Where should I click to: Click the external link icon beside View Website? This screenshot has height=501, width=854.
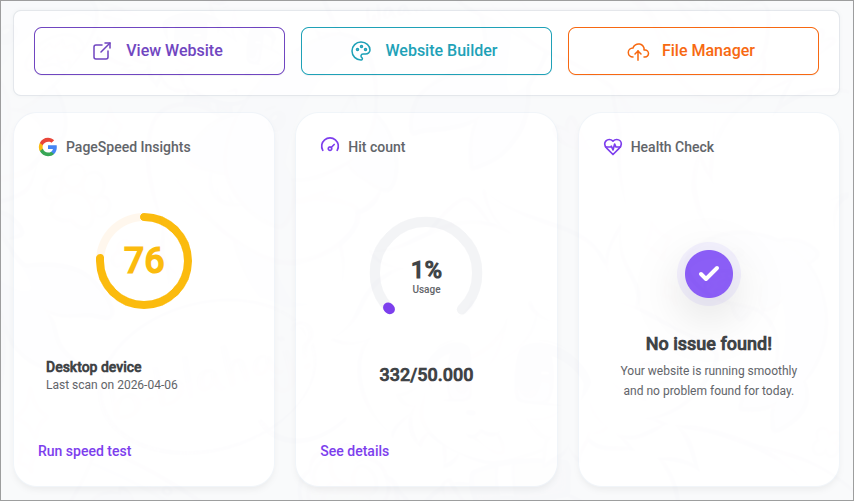(x=102, y=51)
